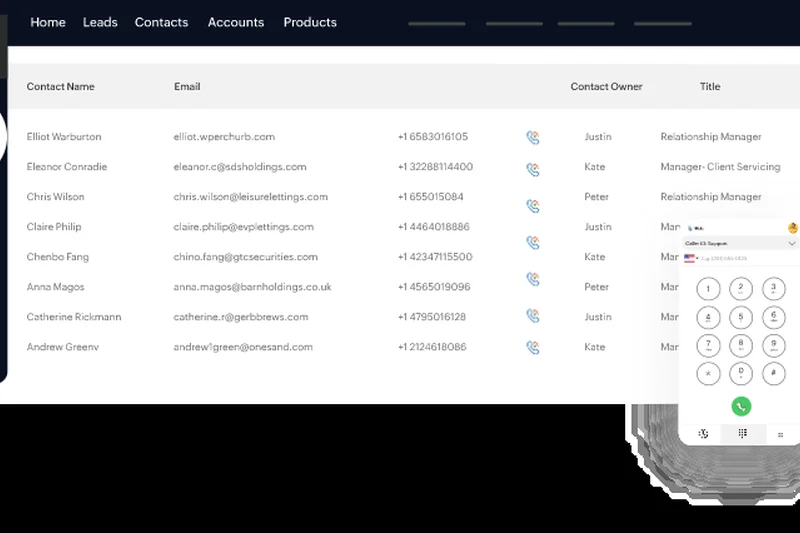The height and width of the screenshot is (533, 800).
Task: Click the phone number input field in the dialer
Action: click(x=740, y=258)
